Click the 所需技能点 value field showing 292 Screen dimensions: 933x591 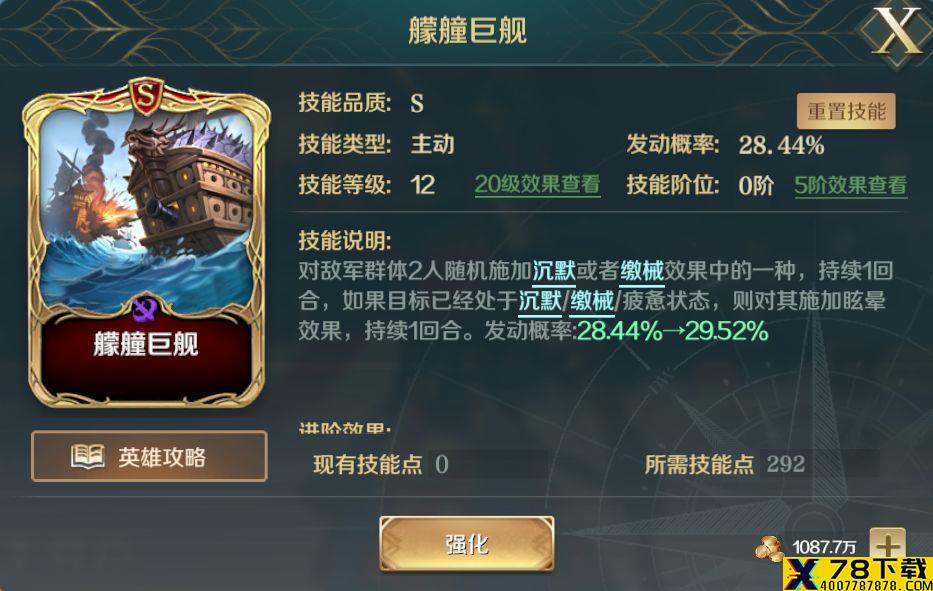point(820,464)
